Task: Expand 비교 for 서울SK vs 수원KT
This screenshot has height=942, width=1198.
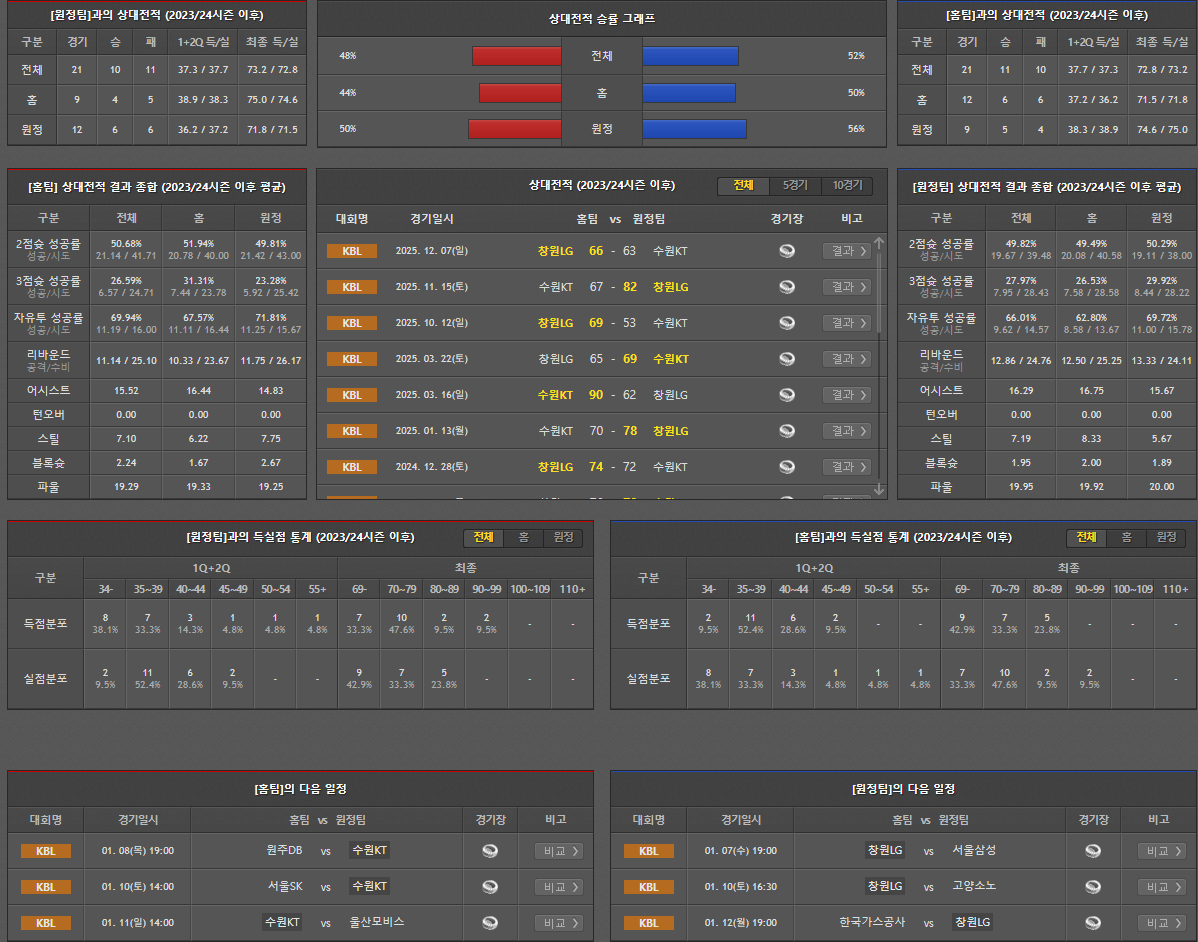Action: point(559,887)
